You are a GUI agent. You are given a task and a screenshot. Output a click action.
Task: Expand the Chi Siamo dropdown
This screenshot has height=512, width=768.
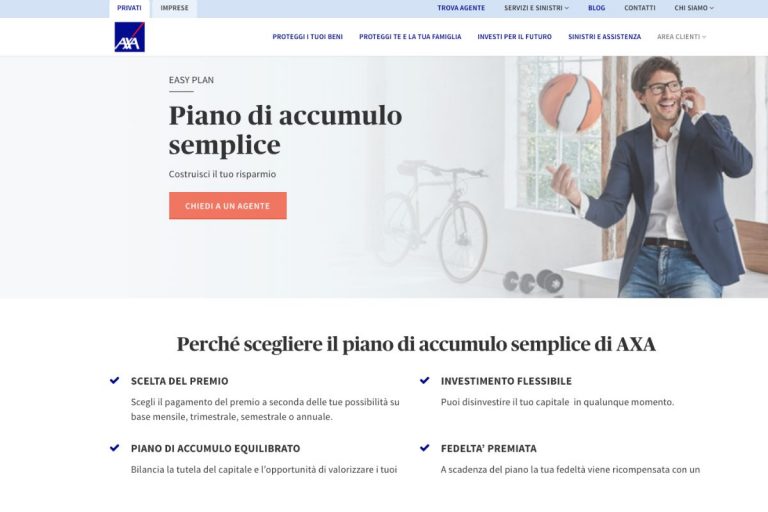[x=694, y=8]
